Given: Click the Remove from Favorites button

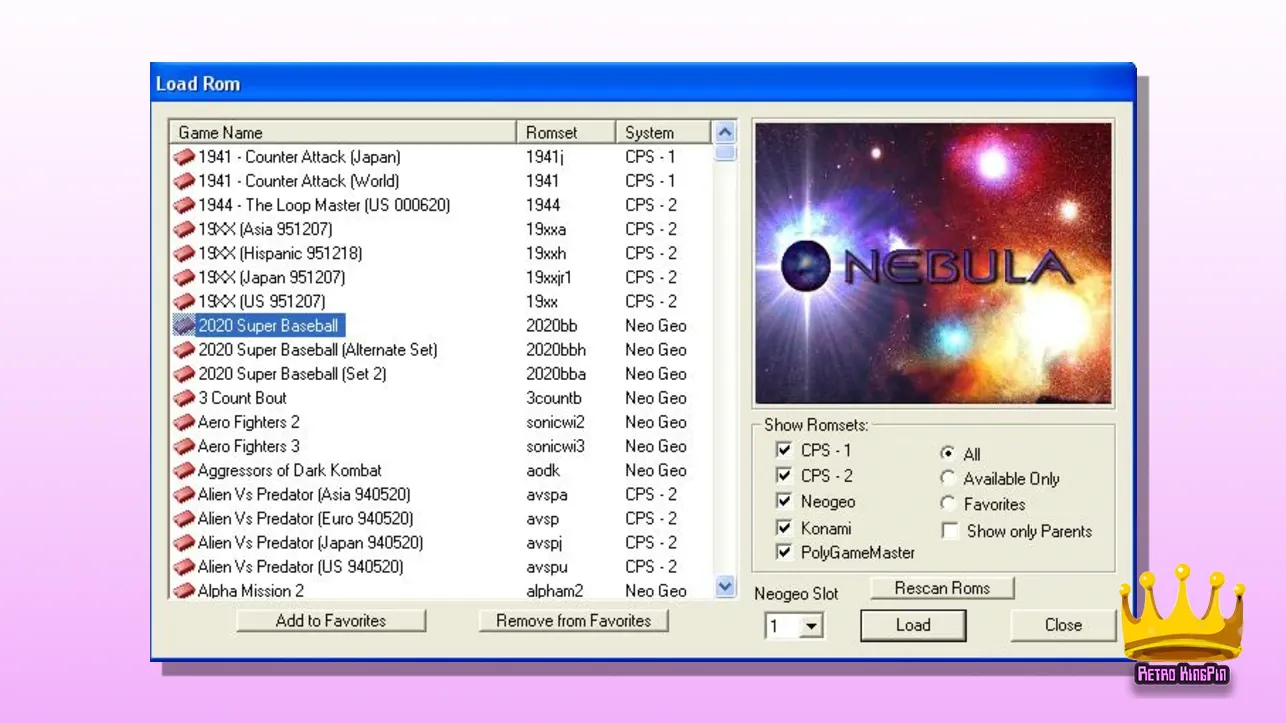Looking at the screenshot, I should [573, 621].
